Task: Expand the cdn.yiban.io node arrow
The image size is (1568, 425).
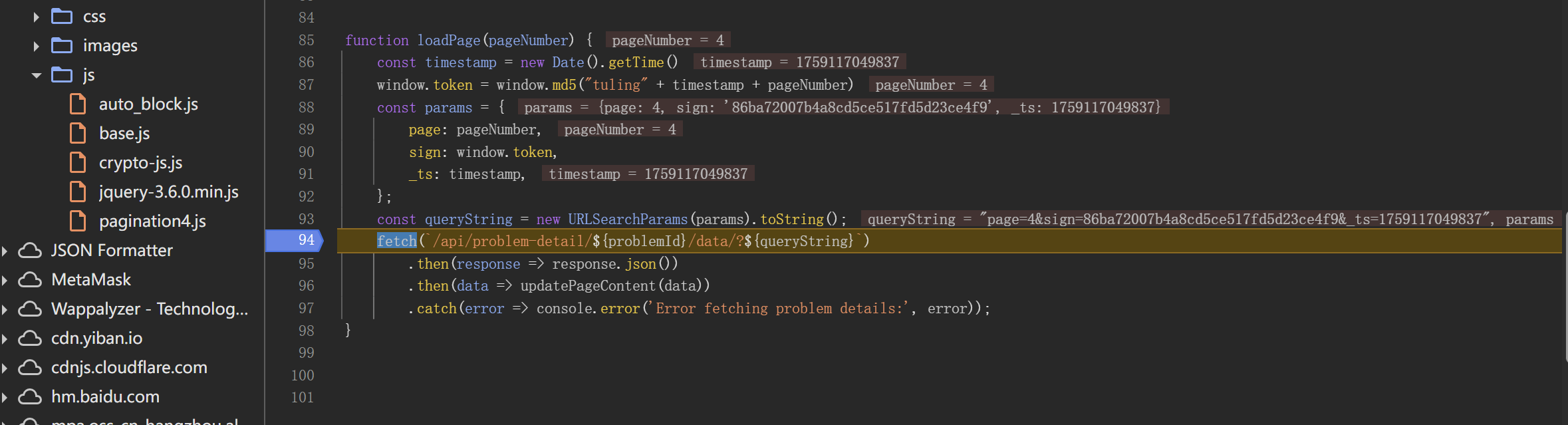Action: point(5,339)
